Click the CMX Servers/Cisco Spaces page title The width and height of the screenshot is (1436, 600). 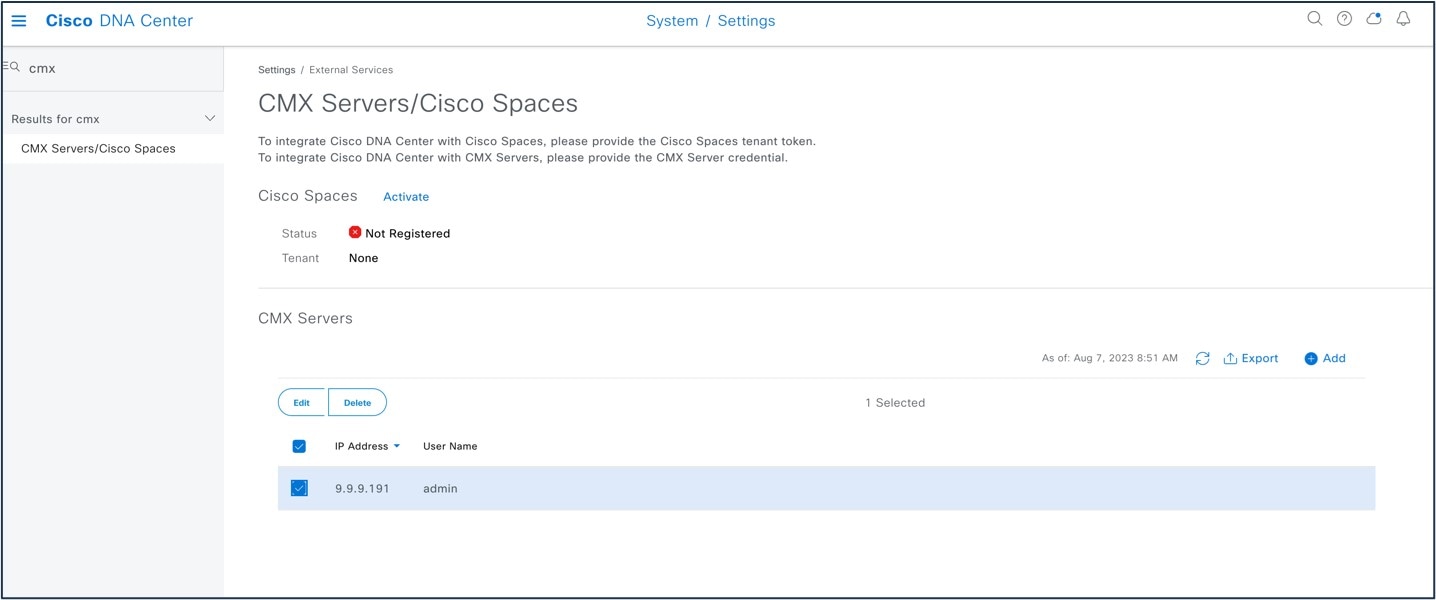click(418, 103)
